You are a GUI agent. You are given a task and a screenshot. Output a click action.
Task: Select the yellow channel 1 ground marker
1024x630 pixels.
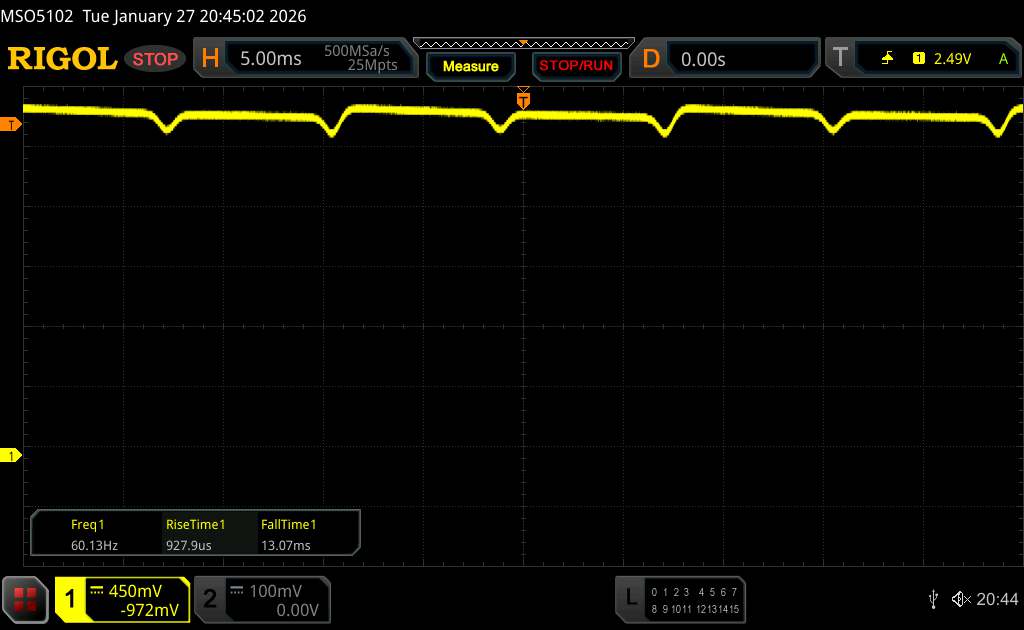click(11, 456)
